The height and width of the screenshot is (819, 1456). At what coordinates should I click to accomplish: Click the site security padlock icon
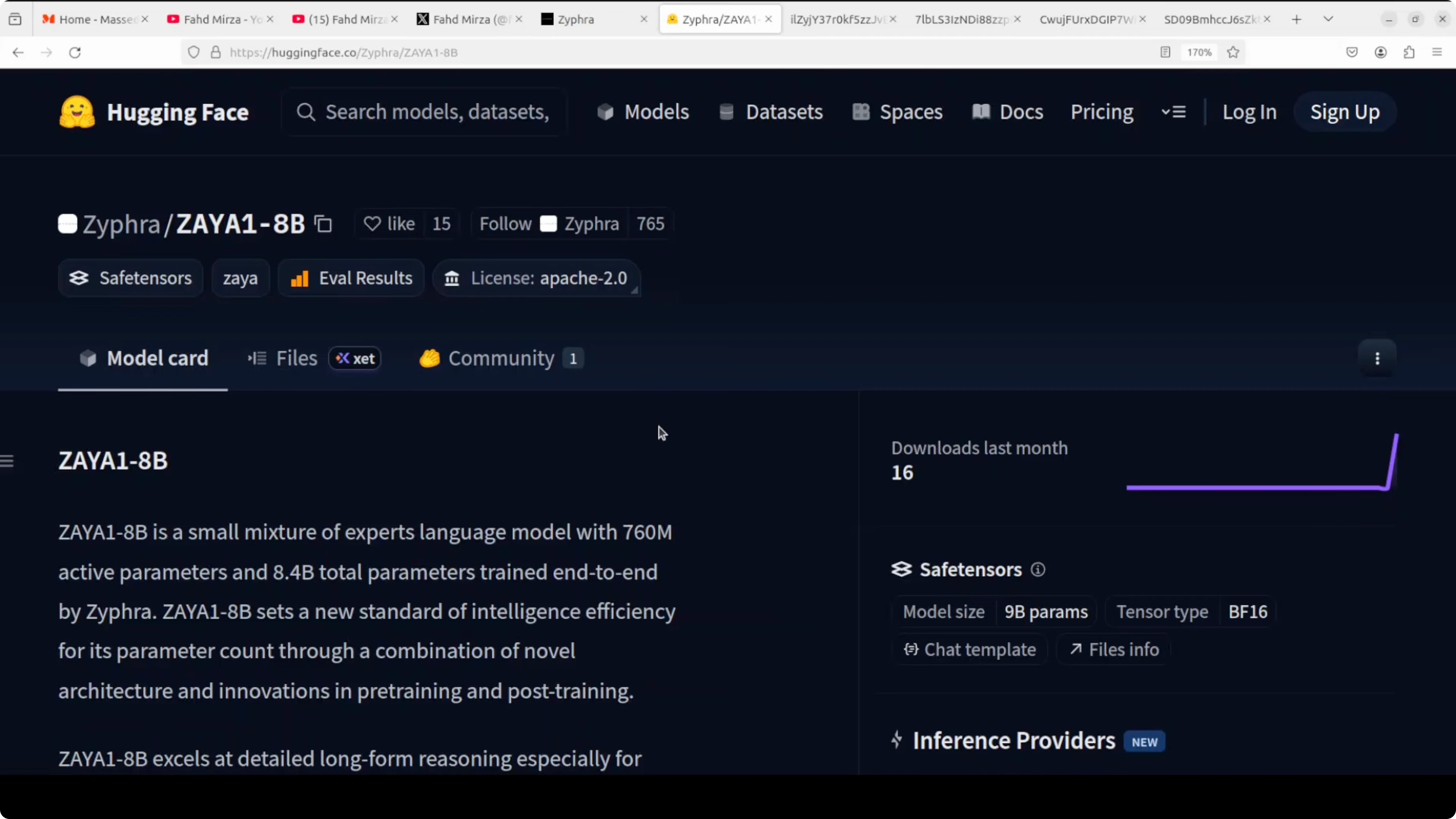(x=215, y=53)
